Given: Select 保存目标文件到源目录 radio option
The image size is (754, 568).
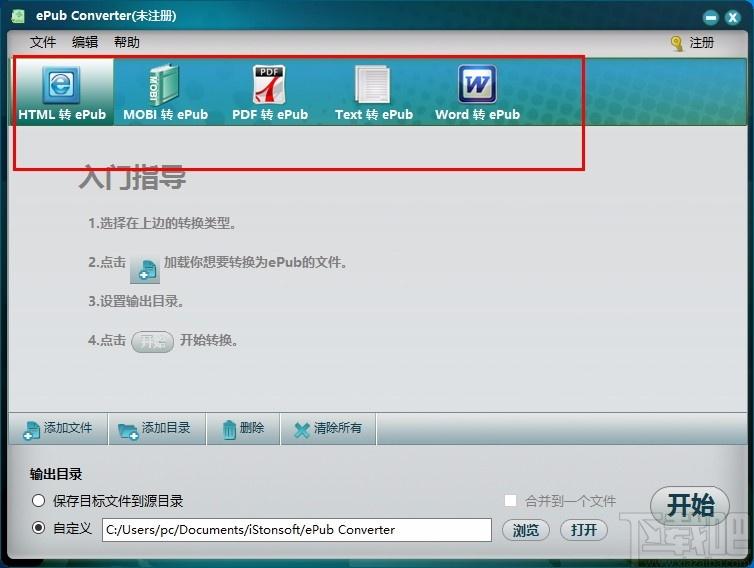Looking at the screenshot, I should coord(39,501).
